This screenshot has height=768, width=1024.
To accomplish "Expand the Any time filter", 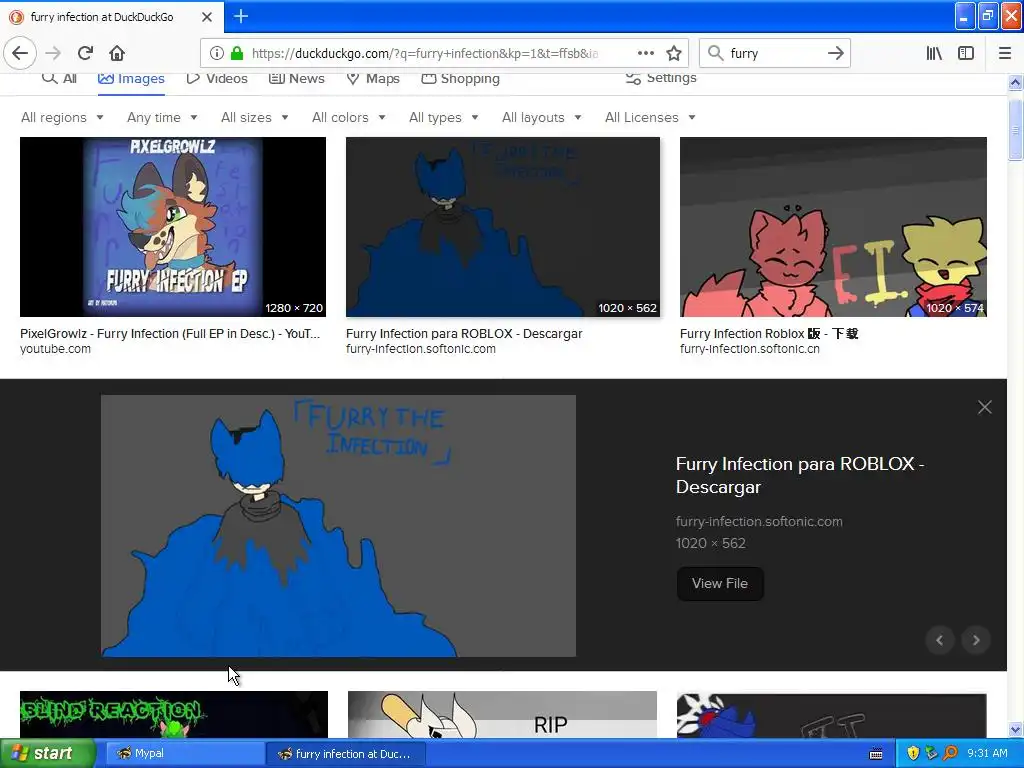I will (162, 118).
